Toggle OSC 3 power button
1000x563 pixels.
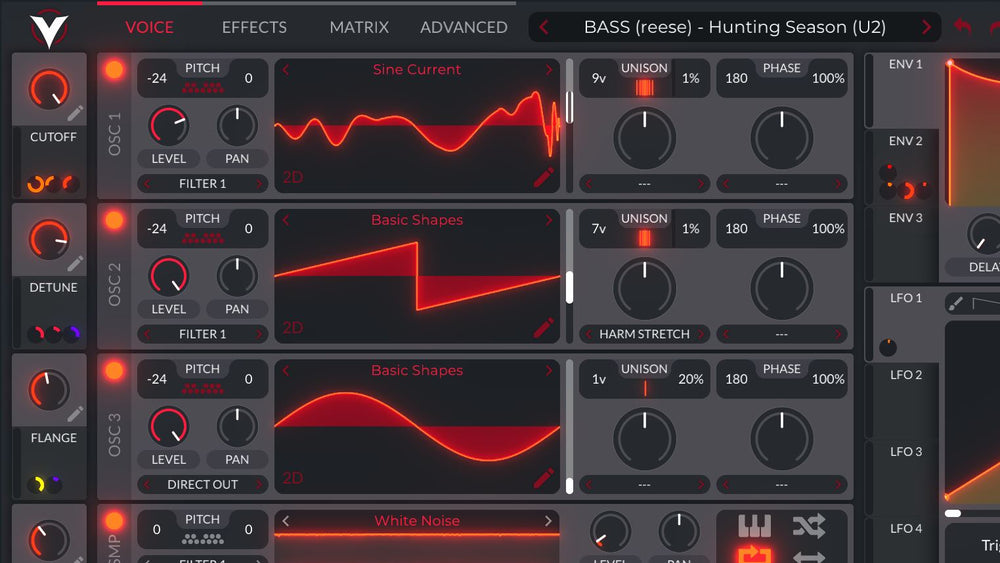(x=114, y=370)
